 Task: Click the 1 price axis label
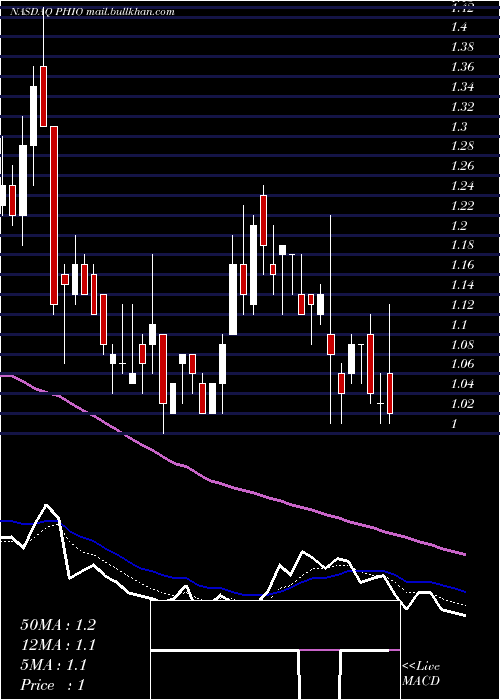pos(455,423)
